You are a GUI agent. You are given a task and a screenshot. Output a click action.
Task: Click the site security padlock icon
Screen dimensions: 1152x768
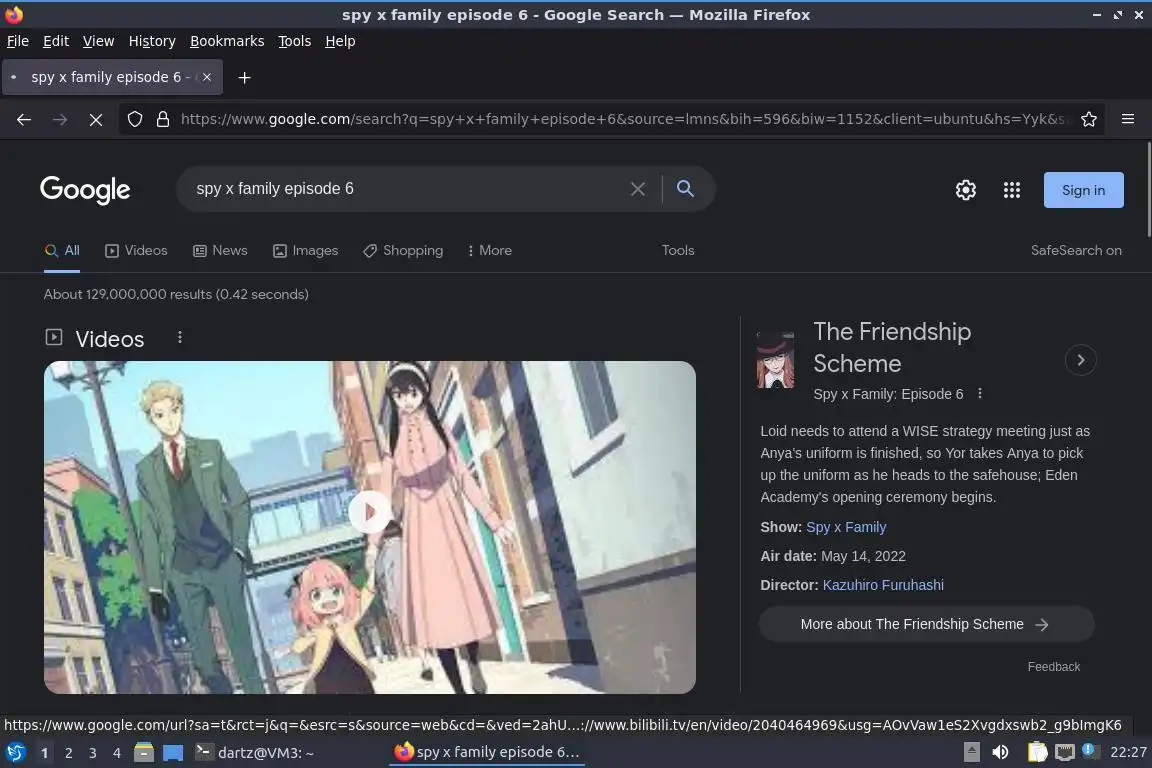[x=163, y=119]
